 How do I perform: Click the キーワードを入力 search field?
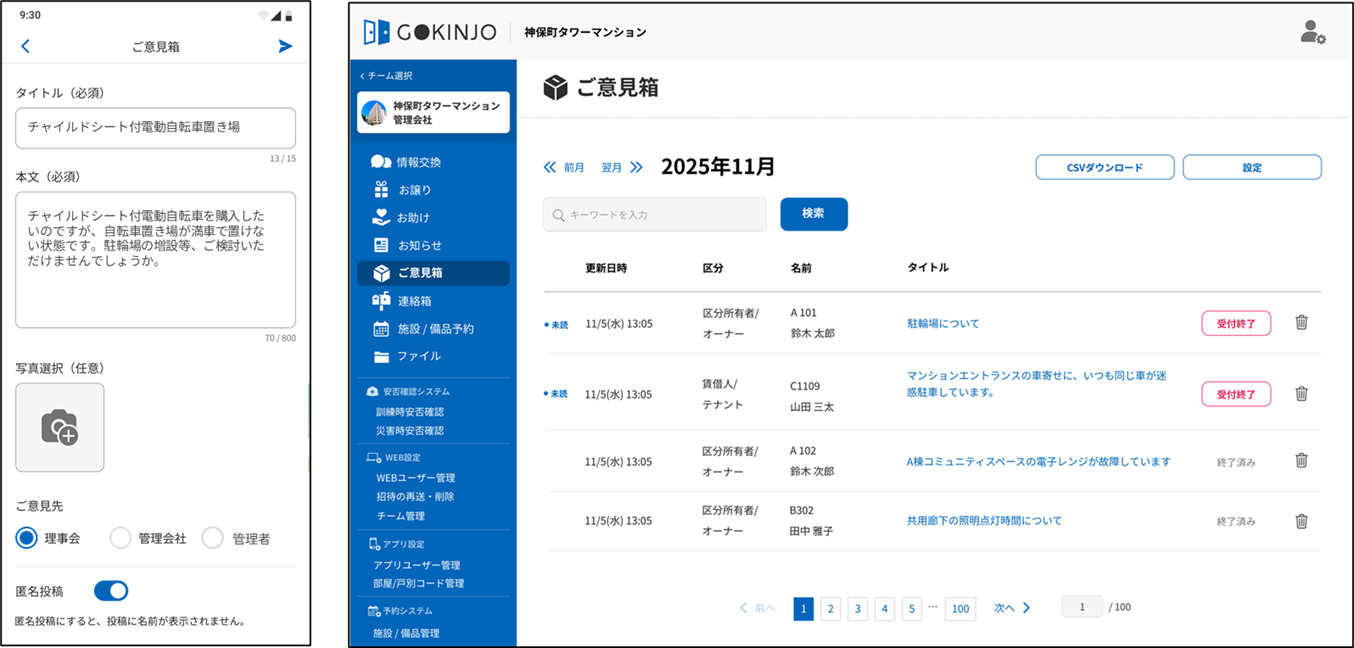[x=655, y=214]
